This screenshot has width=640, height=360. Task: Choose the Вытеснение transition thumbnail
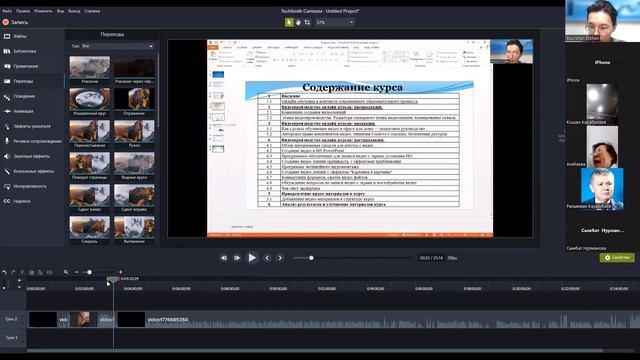click(134, 227)
